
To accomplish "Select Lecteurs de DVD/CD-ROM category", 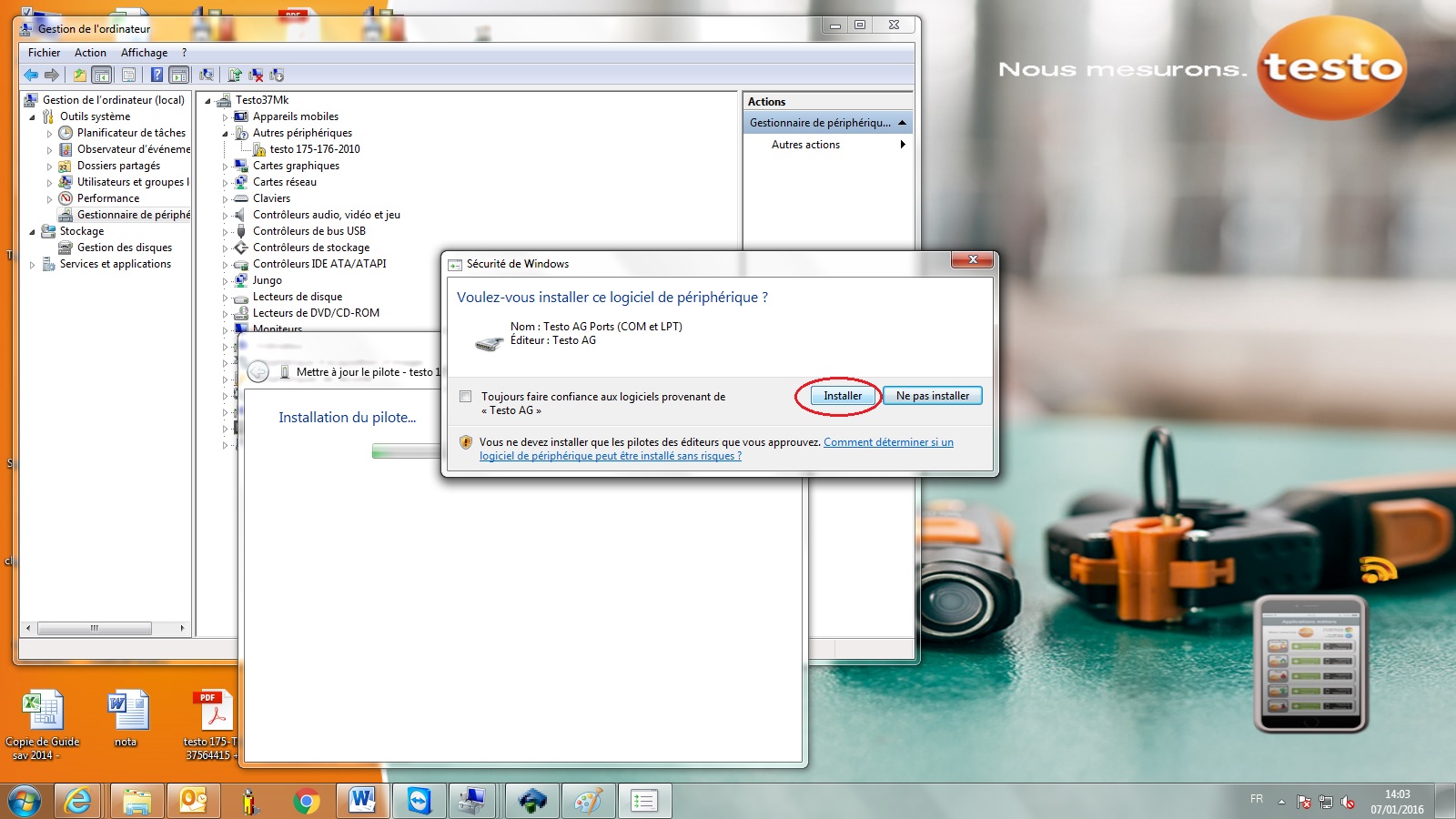I will [316, 313].
